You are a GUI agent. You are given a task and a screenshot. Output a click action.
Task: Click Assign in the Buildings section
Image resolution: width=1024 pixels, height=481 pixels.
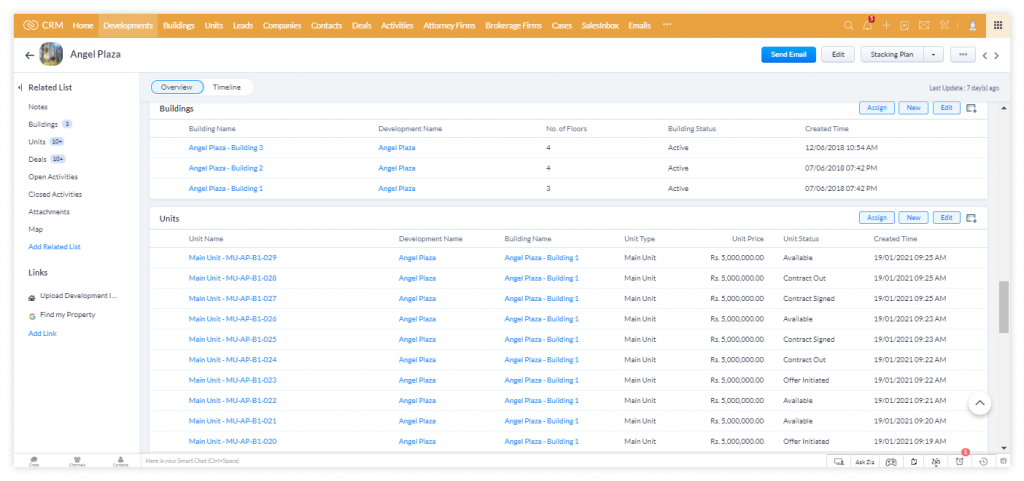coord(876,108)
